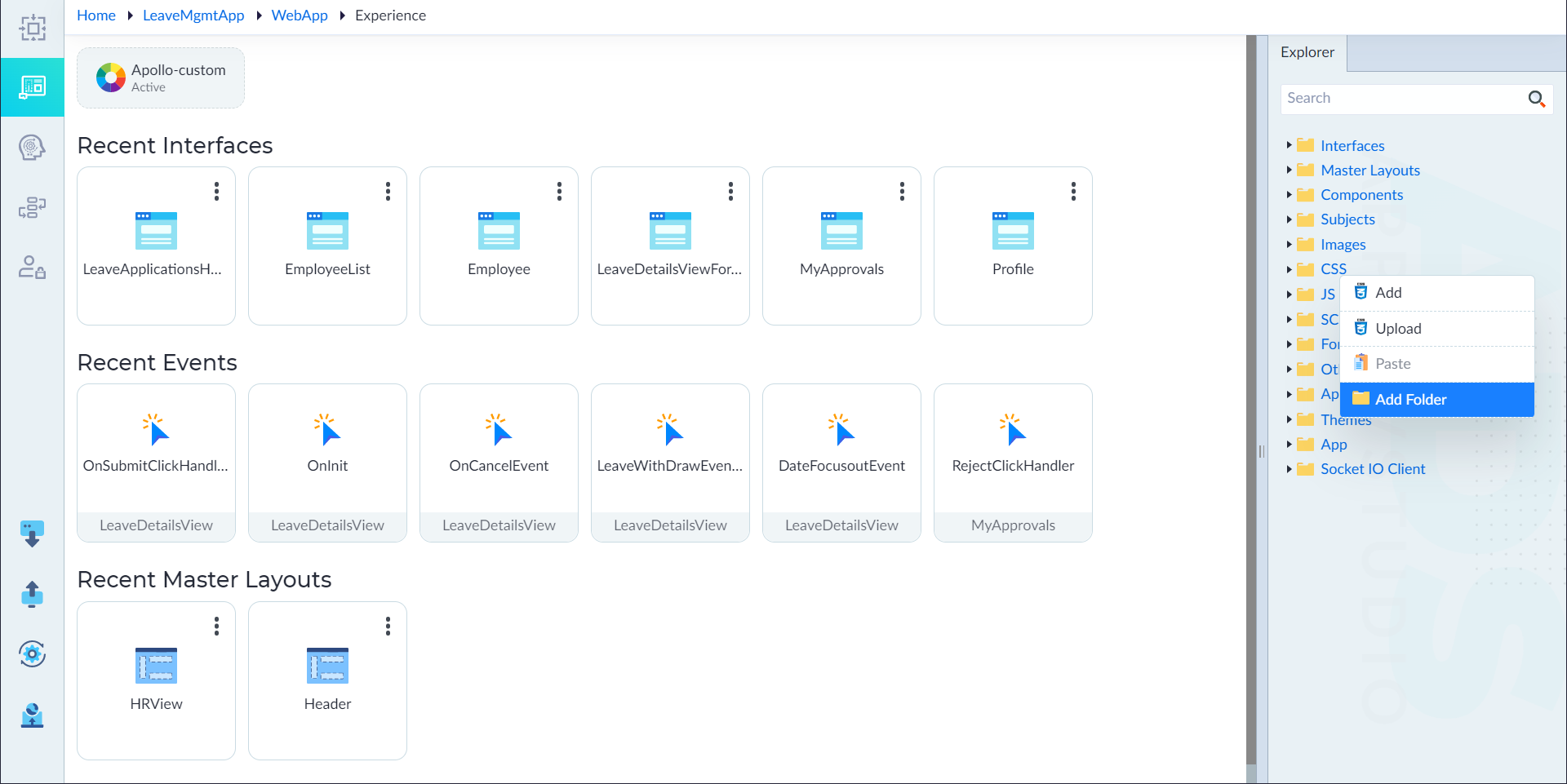Open WebApp breadcrumb link
Viewport: 1567px width, 784px height.
[300, 16]
